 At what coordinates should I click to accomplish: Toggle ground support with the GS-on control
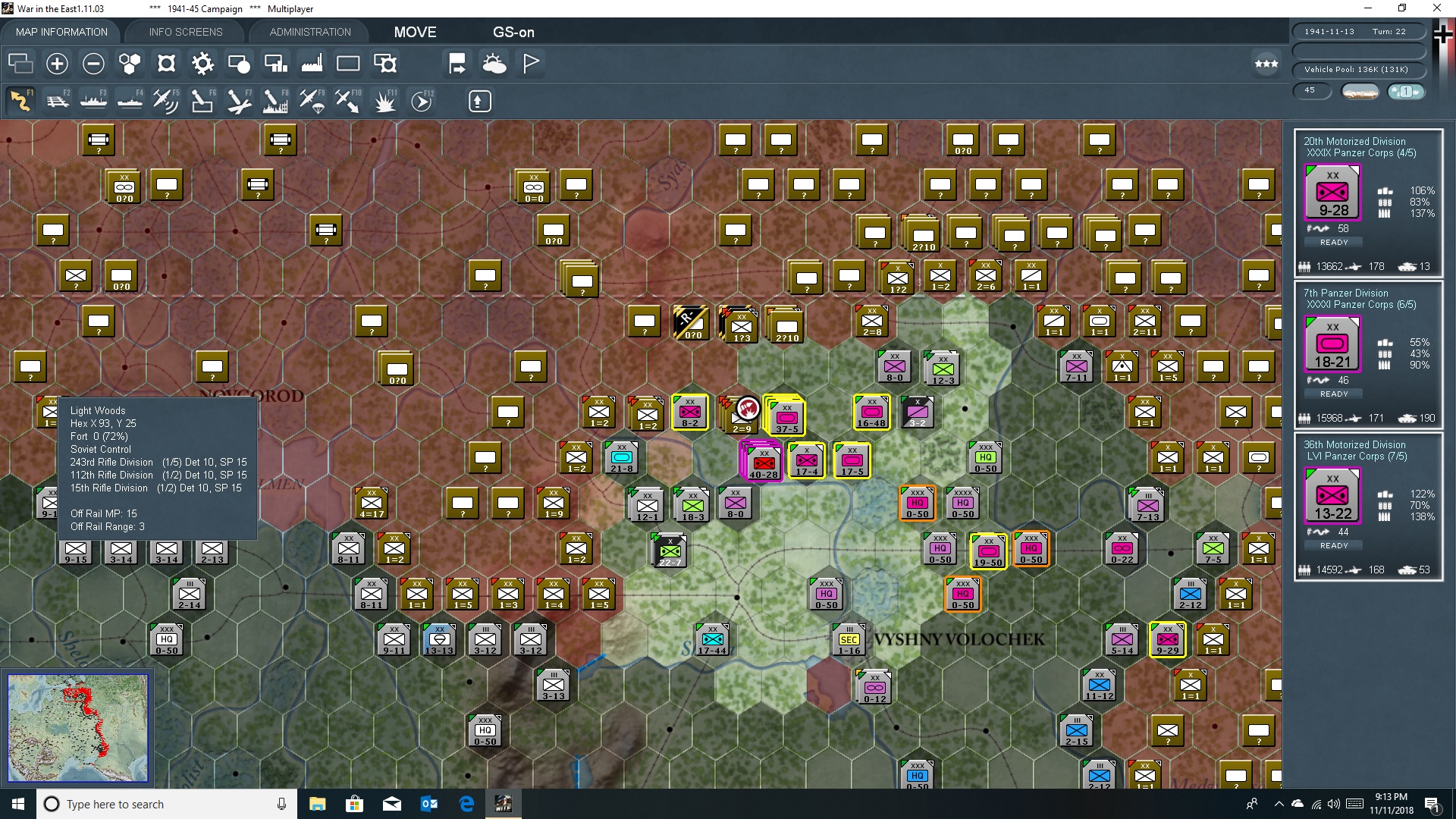pyautogui.click(x=514, y=32)
